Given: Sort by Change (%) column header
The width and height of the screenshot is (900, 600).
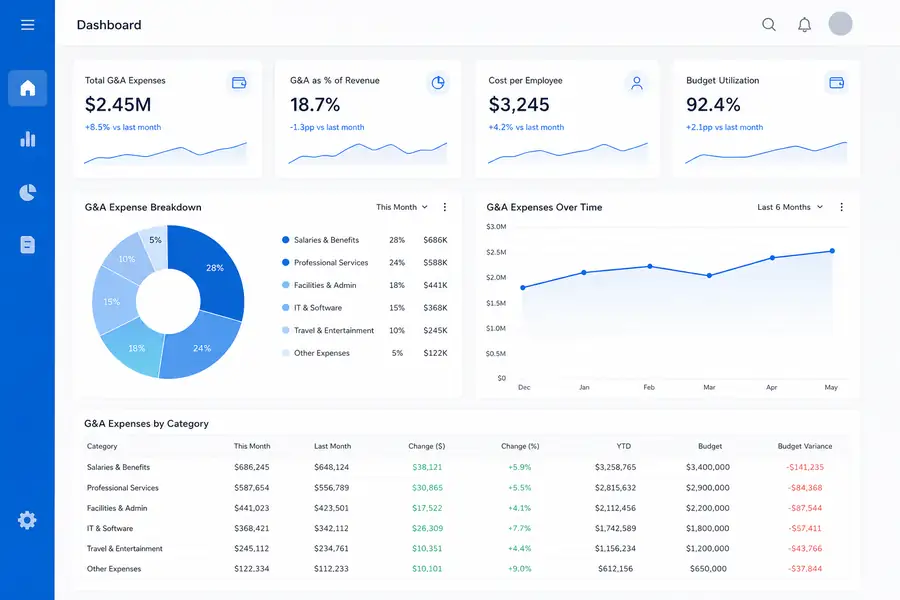Looking at the screenshot, I should pos(520,446).
